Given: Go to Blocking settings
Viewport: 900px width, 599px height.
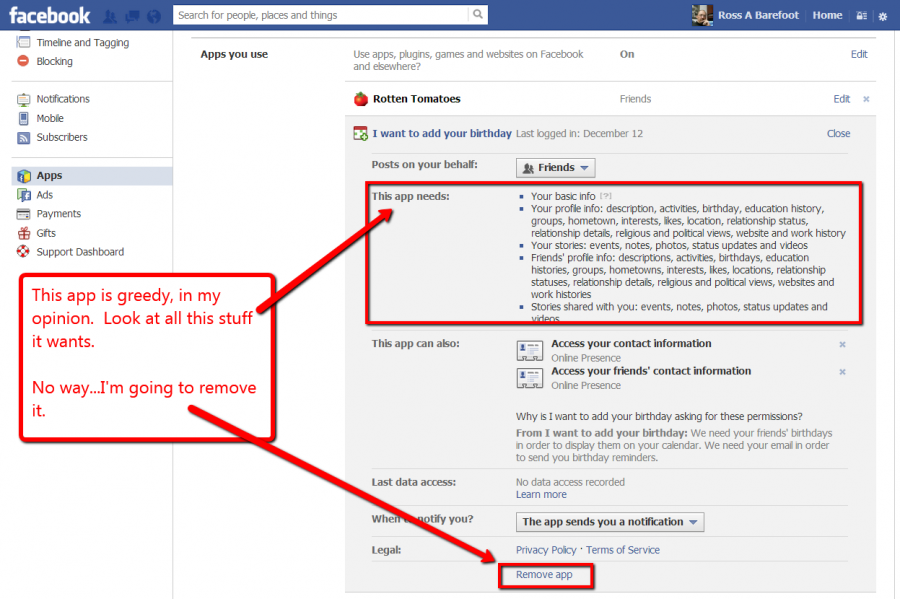Looking at the screenshot, I should point(55,61).
